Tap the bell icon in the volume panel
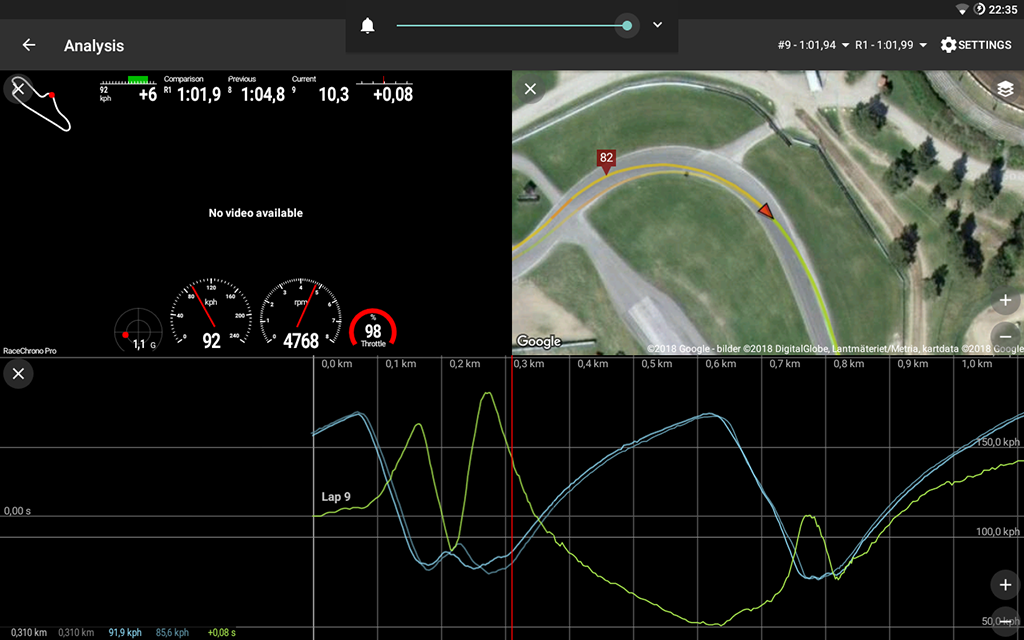This screenshot has height=640, width=1024. coord(368,26)
